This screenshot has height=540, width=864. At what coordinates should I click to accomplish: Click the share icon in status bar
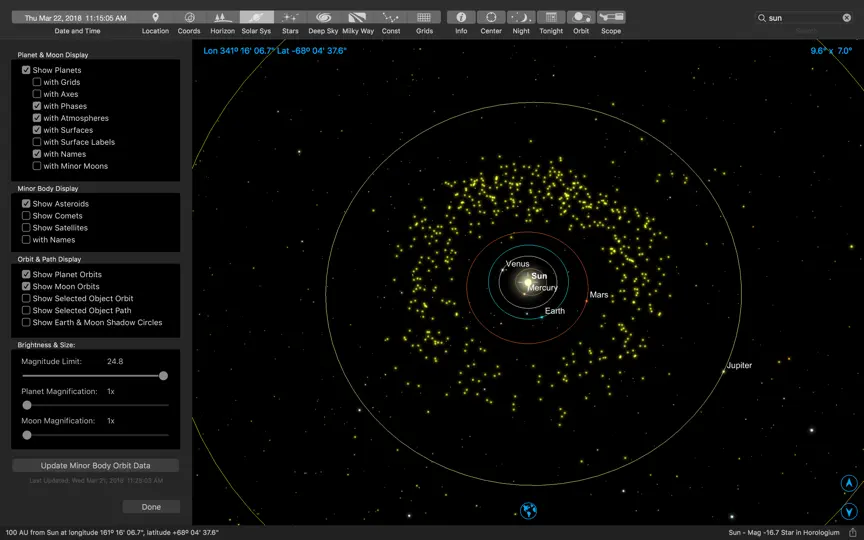[x=853, y=532]
